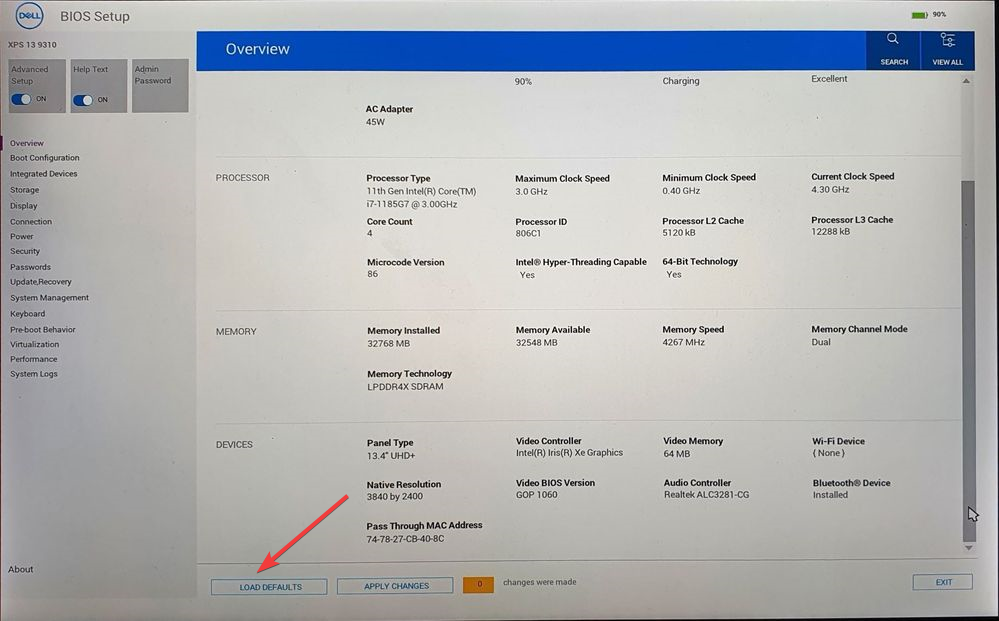This screenshot has width=999, height=621.
Task: Click the vertical scrollbar thumb
Action: 968,360
